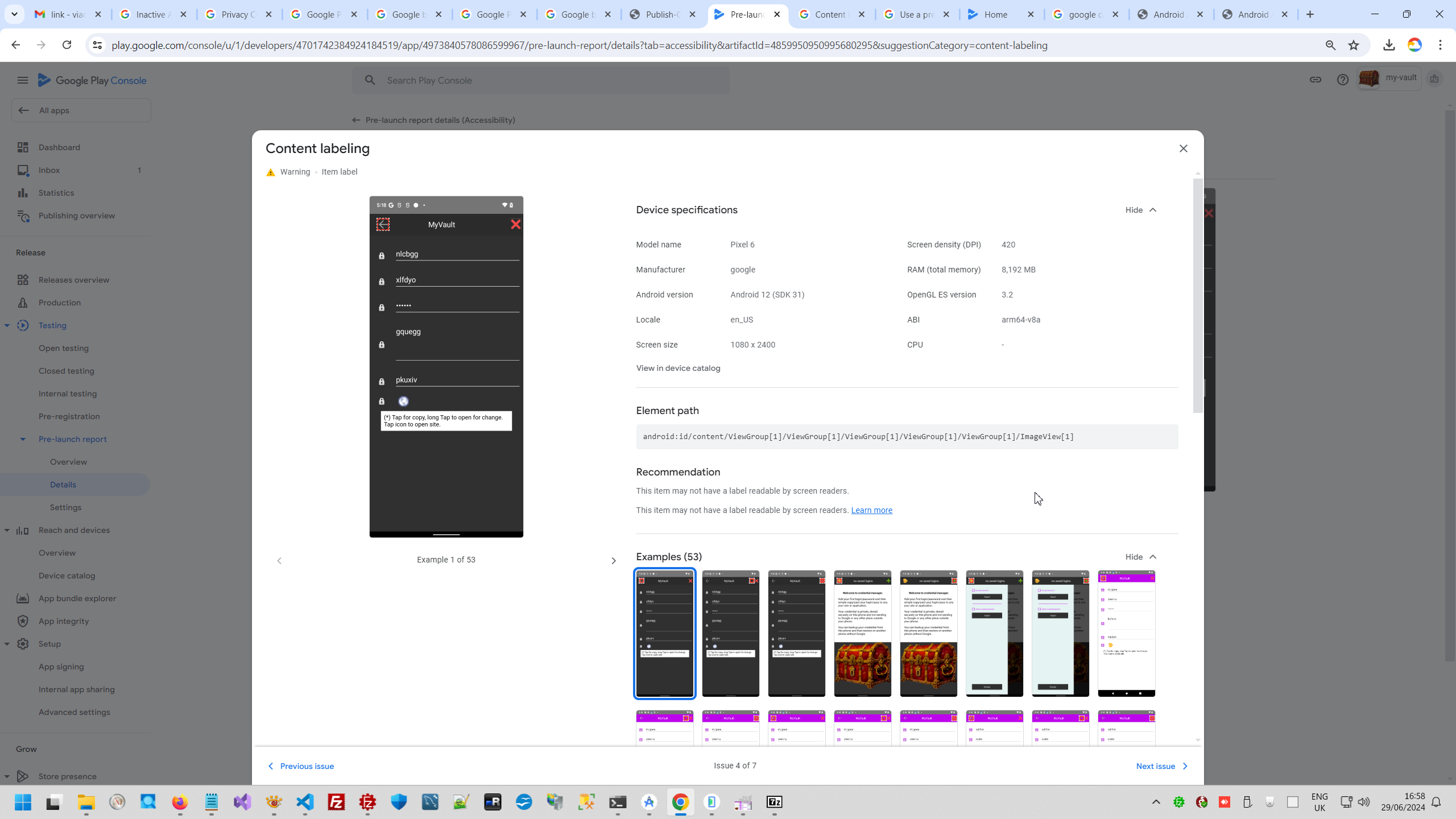
Task: Open Publishing overview in sidebar
Action: click(77, 216)
